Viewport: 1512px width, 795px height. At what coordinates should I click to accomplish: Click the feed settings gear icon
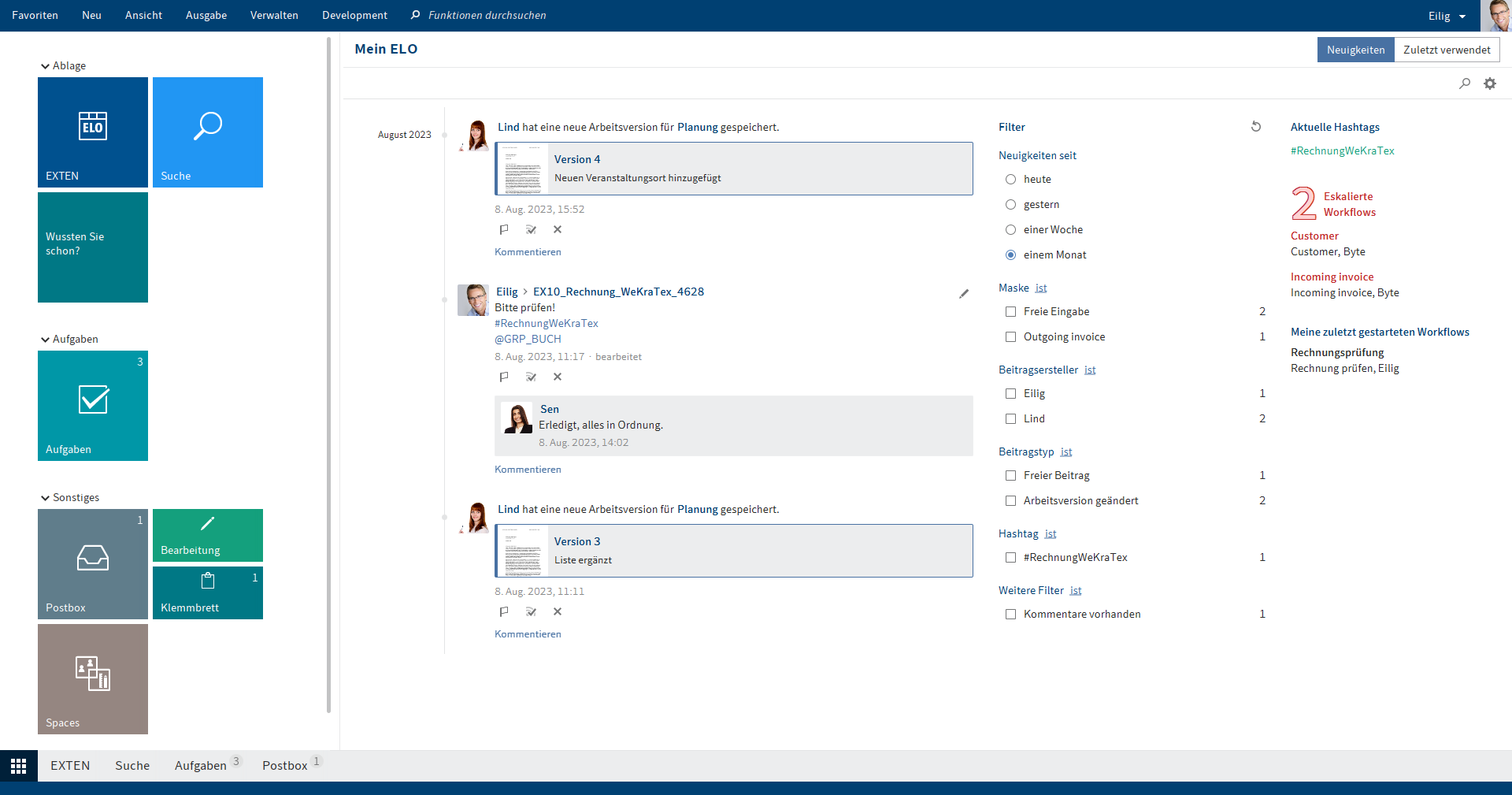[1489, 84]
